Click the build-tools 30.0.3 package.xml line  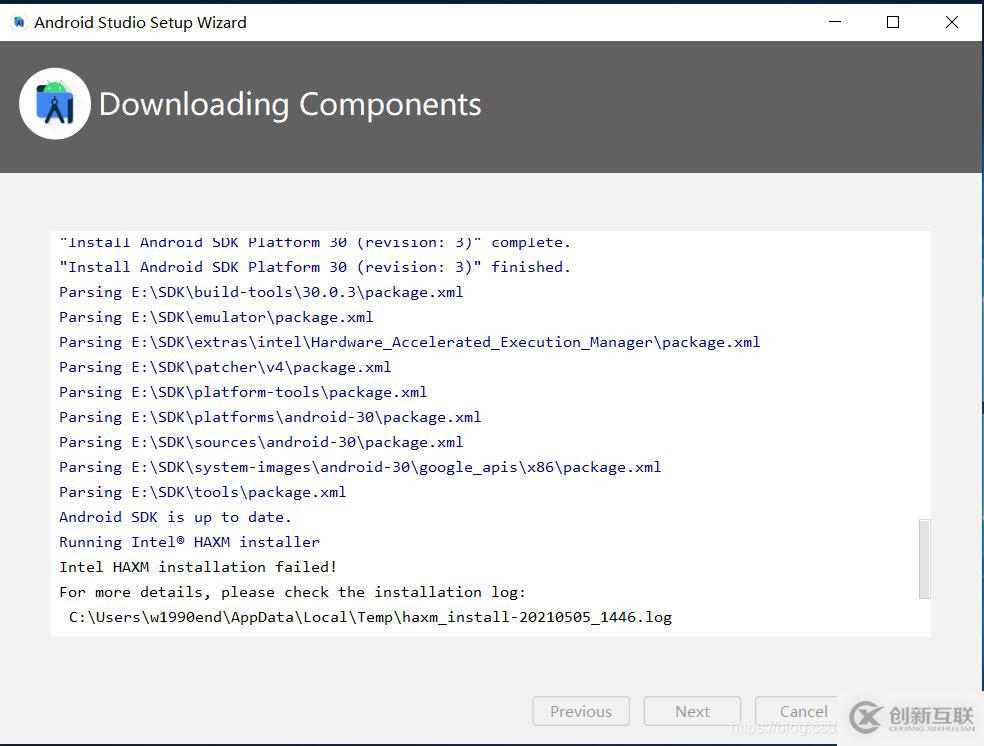261,292
